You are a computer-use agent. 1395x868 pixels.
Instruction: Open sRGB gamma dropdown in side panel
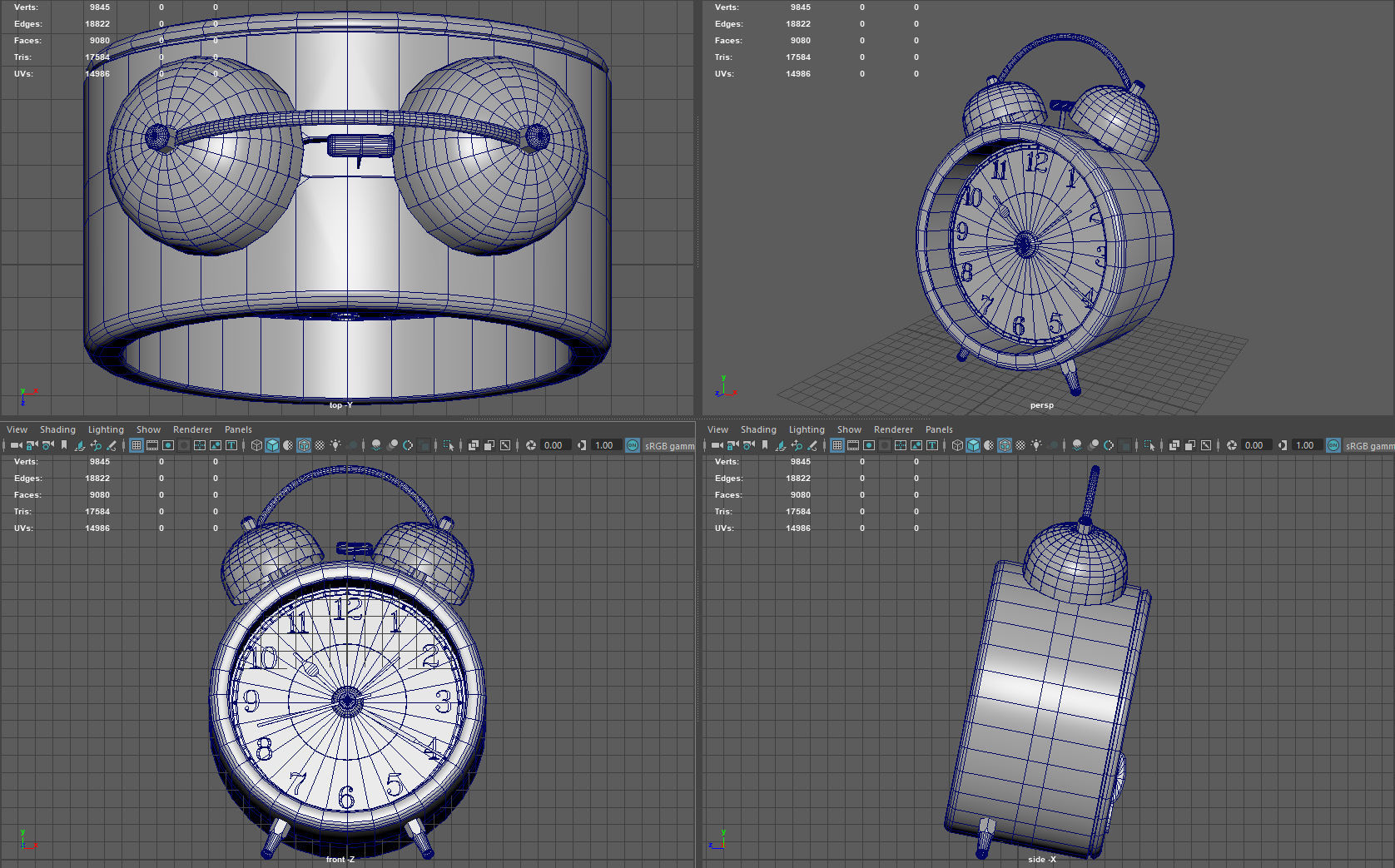pos(1368,445)
